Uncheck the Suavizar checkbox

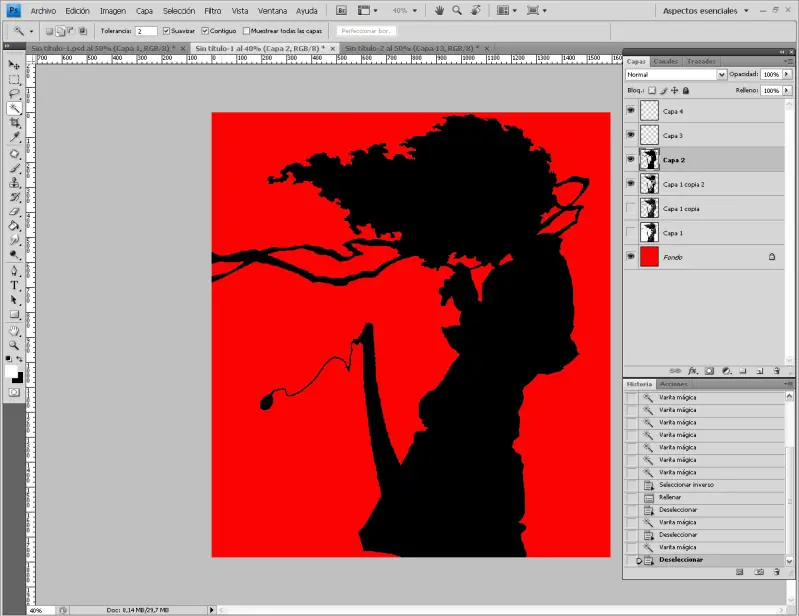pyautogui.click(x=166, y=31)
